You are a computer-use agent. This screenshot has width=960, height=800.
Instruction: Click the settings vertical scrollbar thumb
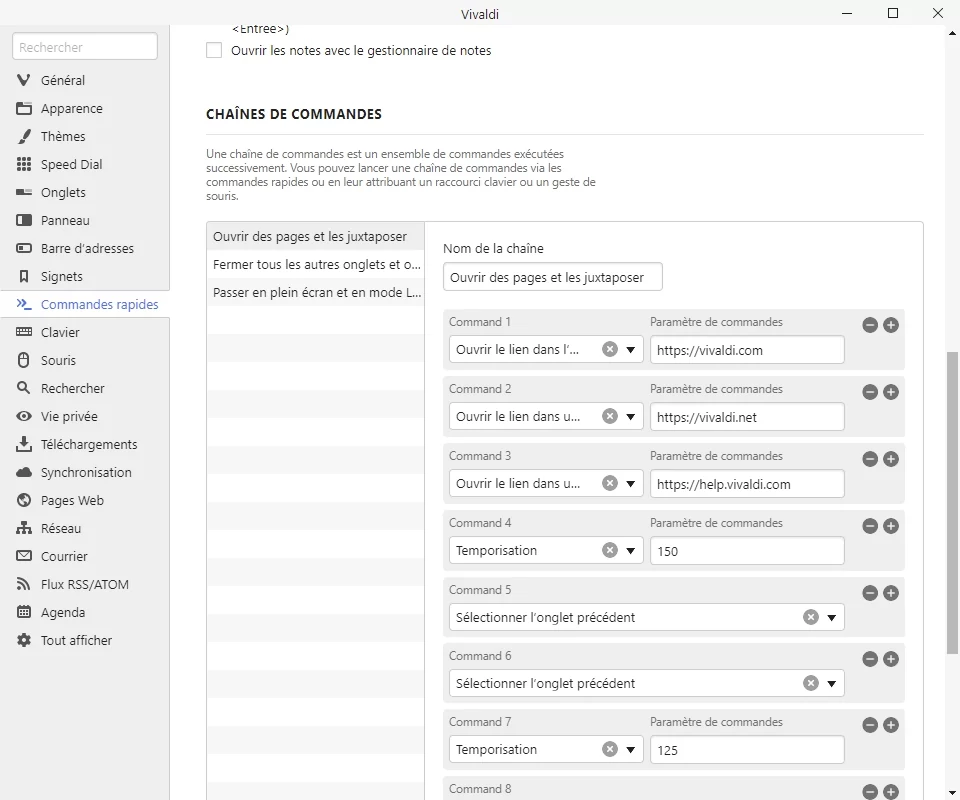[x=953, y=503]
